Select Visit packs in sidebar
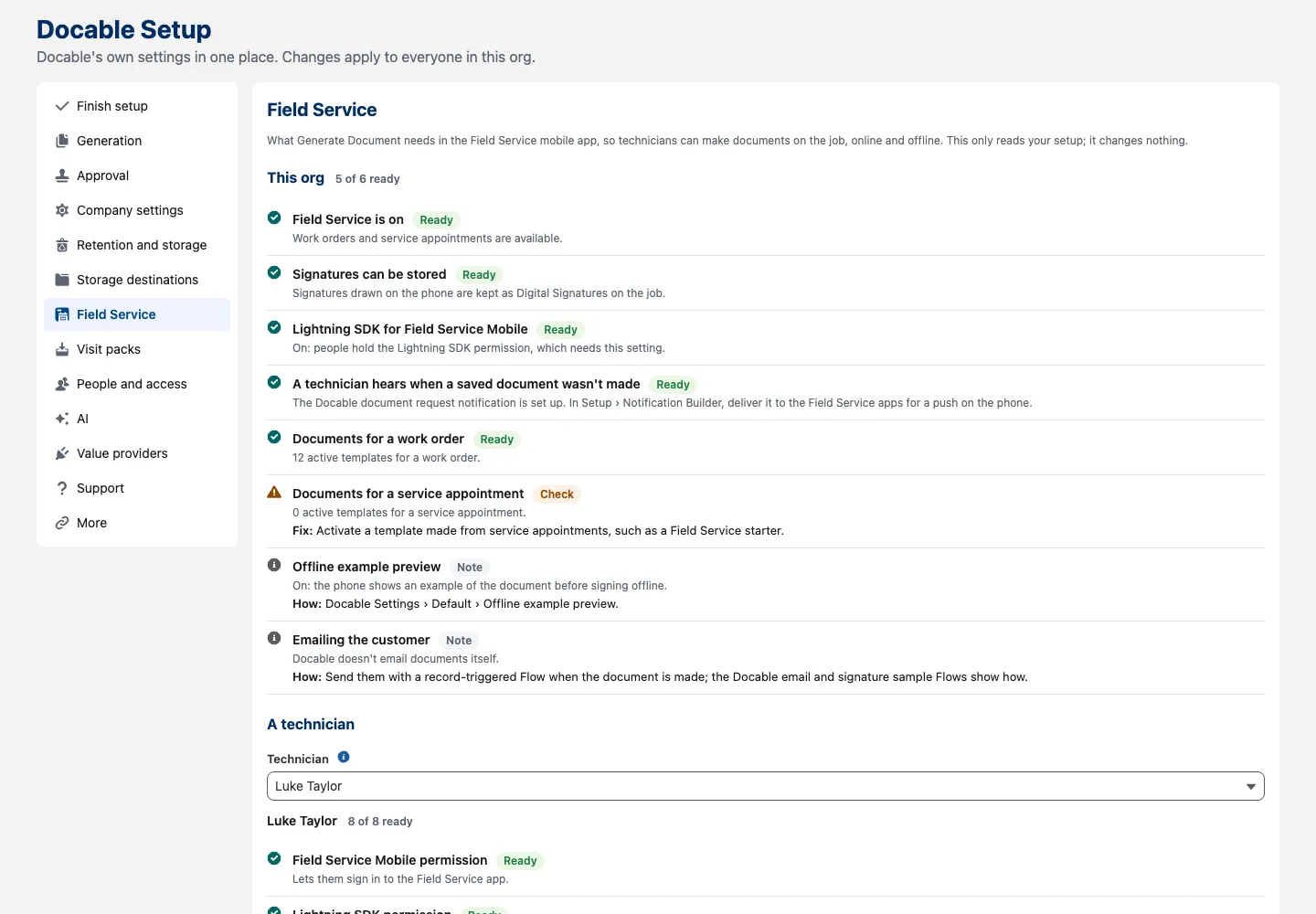 137,349
